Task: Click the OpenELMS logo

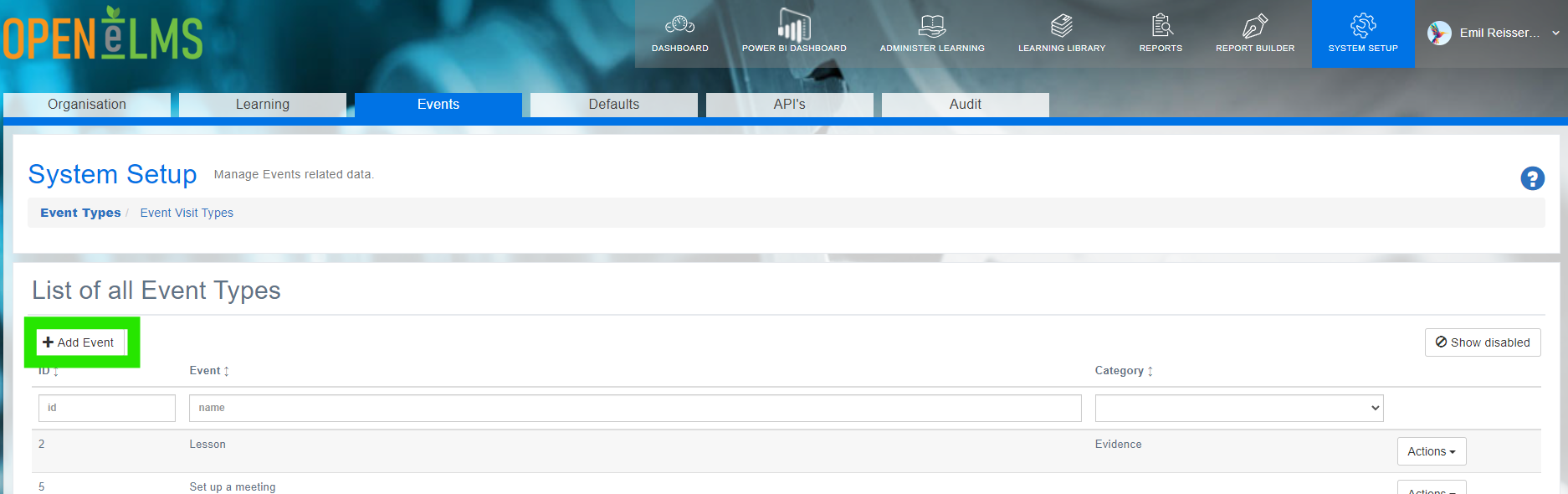Action: pos(103,35)
